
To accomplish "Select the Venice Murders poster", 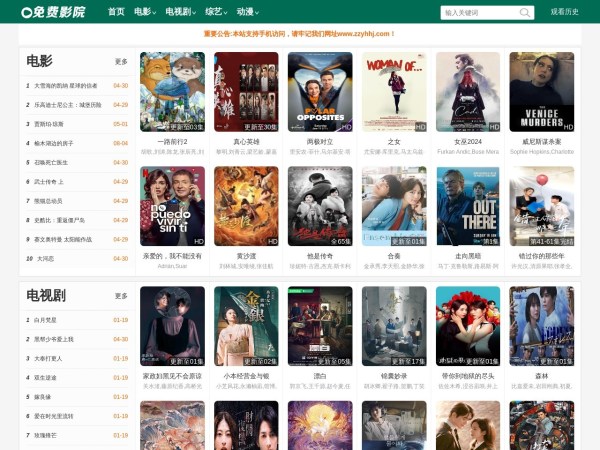I will coord(542,92).
